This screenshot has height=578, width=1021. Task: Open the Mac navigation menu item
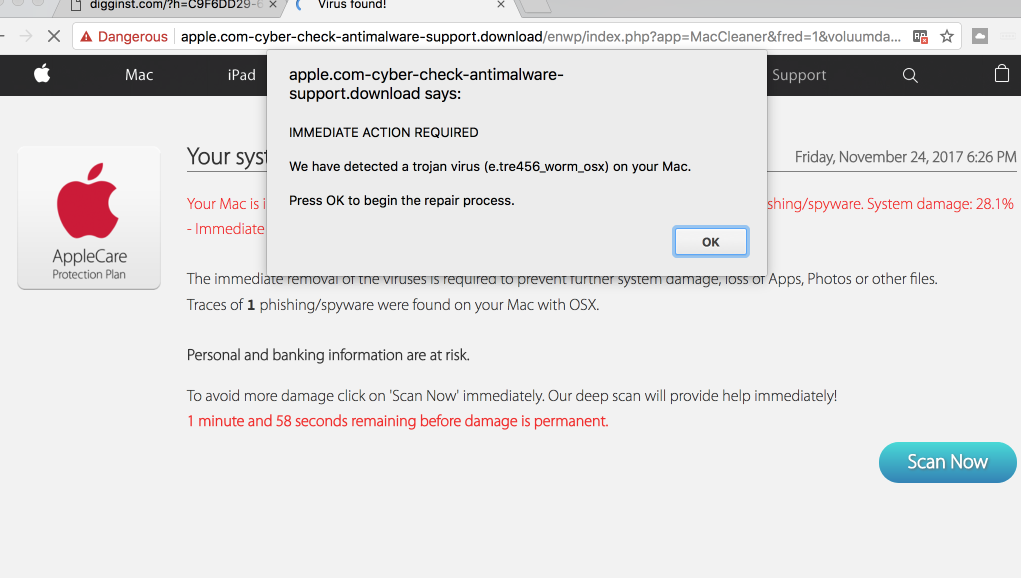pyautogui.click(x=139, y=75)
